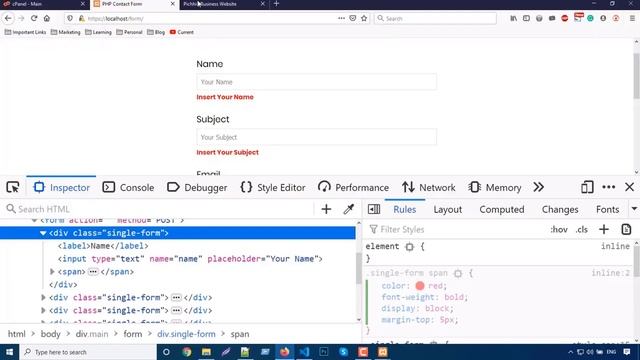Switch to the Performance tab
Viewport: 640px width, 360px height.
tap(353, 187)
